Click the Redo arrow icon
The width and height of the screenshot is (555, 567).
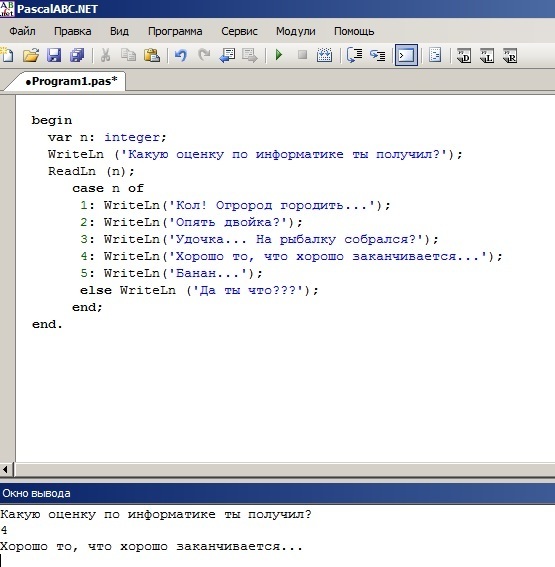pyautogui.click(x=204, y=55)
